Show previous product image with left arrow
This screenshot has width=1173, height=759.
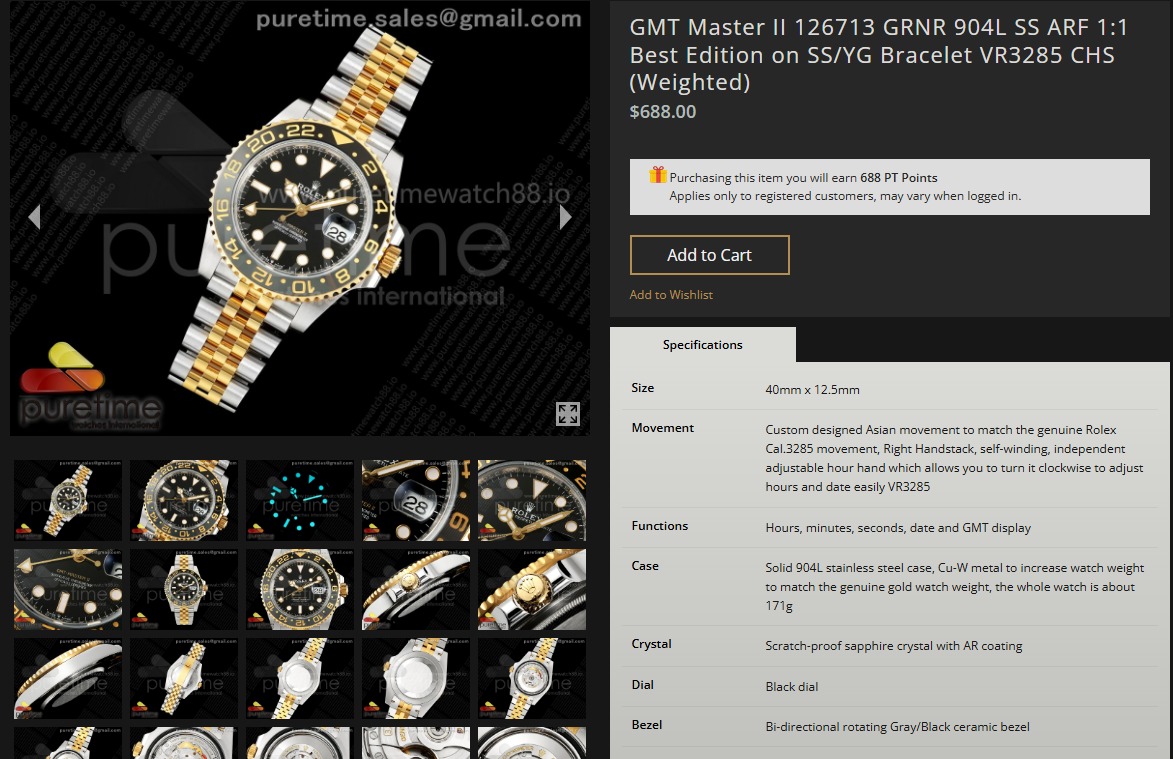pyautogui.click(x=34, y=217)
